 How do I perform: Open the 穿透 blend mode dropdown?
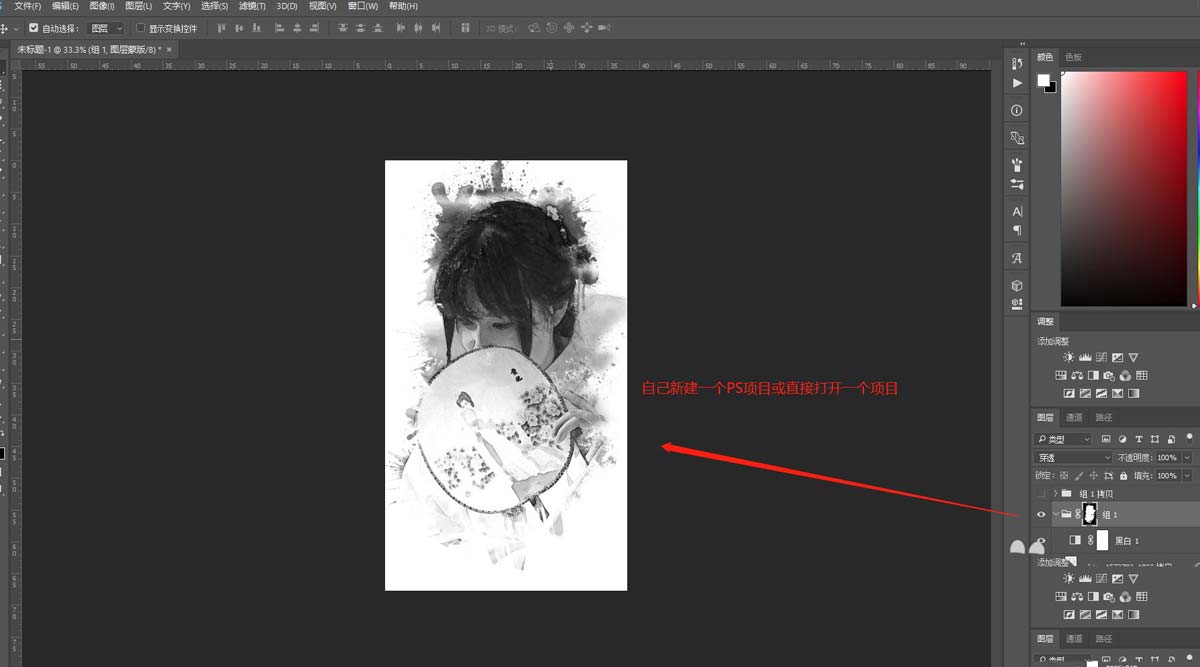pos(1073,457)
